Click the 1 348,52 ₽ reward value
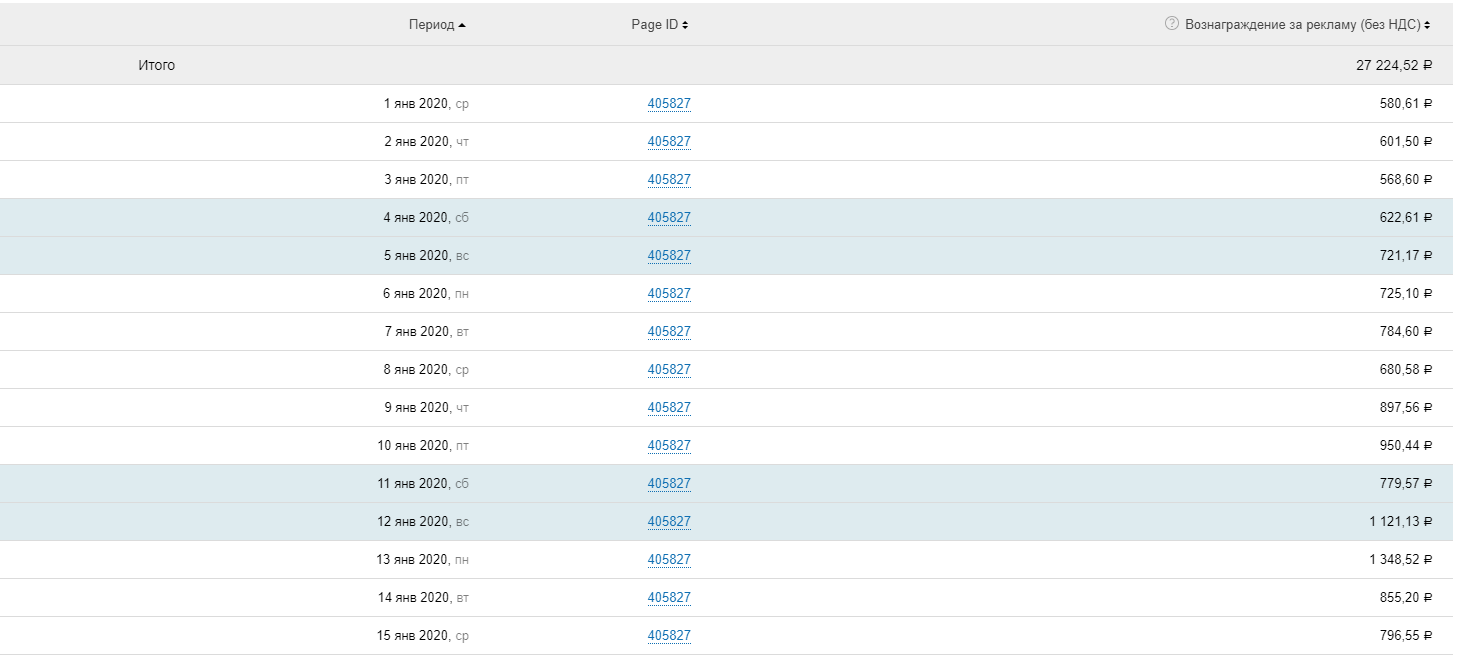The image size is (1462, 660). (x=1400, y=560)
